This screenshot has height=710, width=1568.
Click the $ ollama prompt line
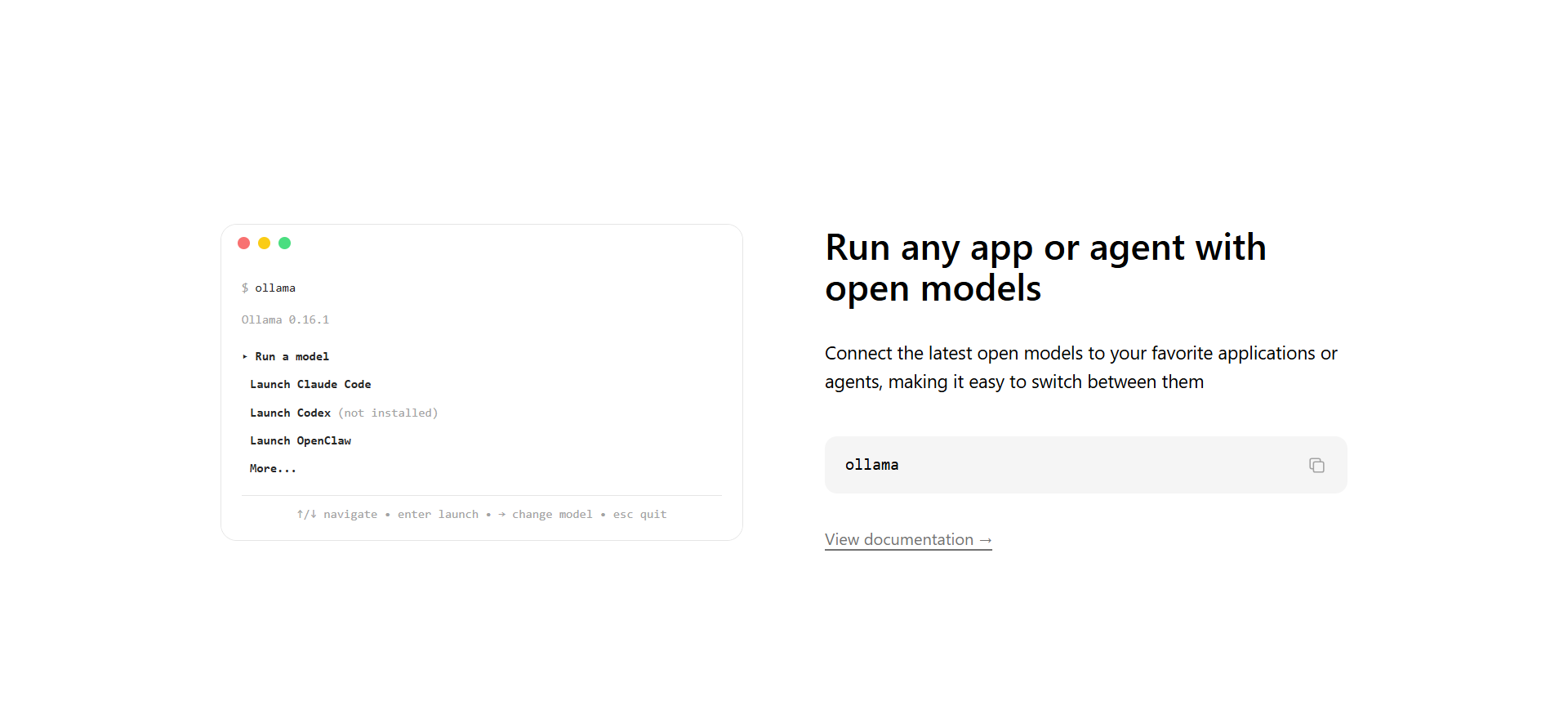coord(269,288)
